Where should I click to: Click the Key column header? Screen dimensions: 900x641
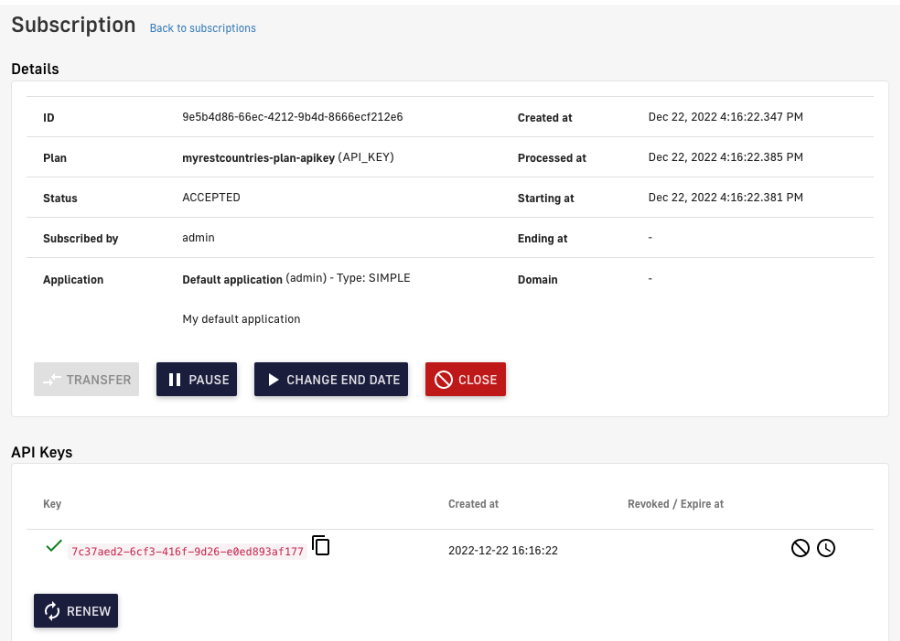[52, 504]
